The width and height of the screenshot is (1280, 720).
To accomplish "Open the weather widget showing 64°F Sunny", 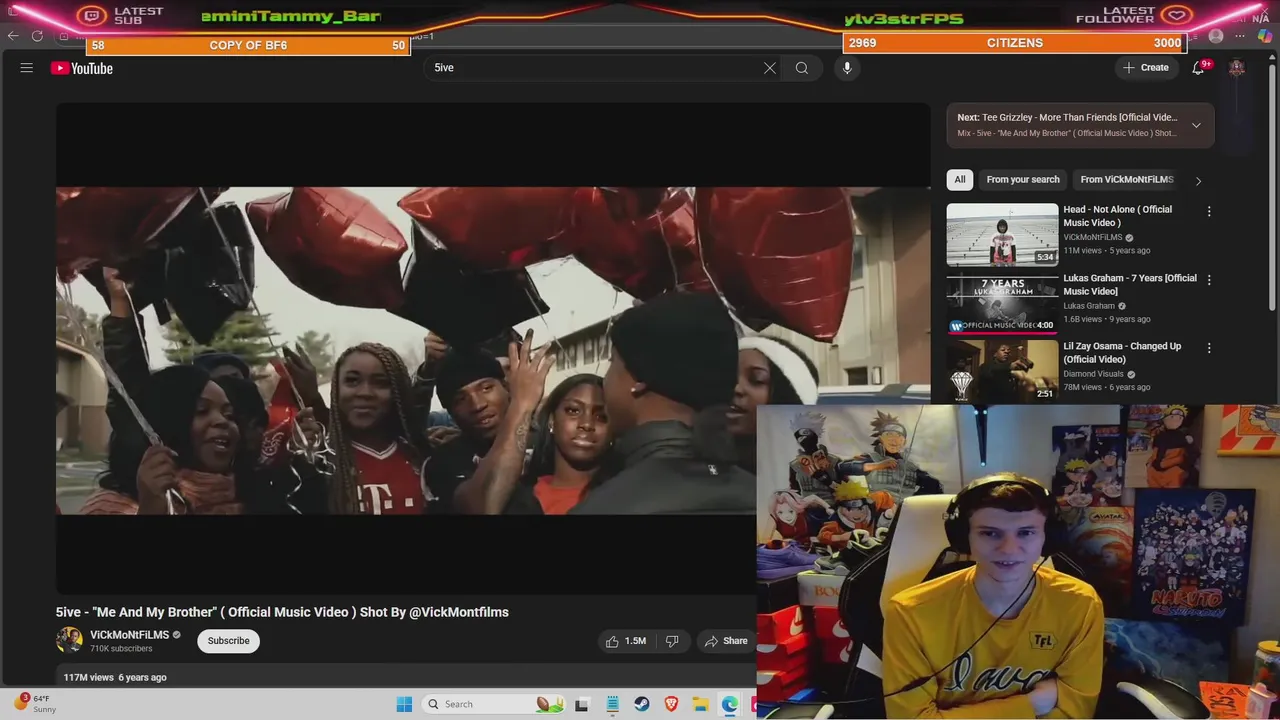I will [35, 703].
